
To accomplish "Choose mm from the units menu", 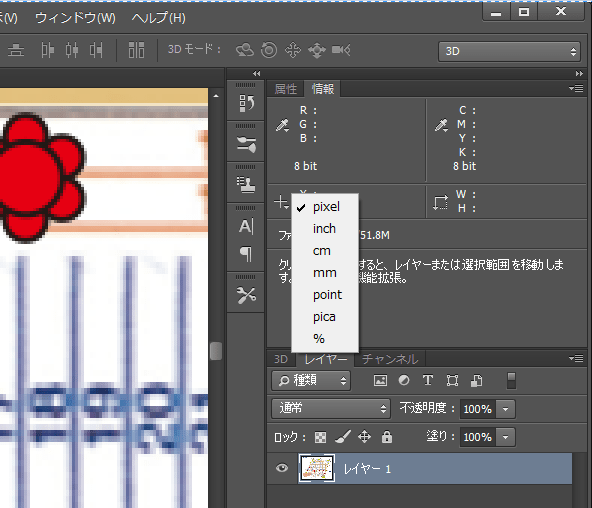I will (x=325, y=272).
